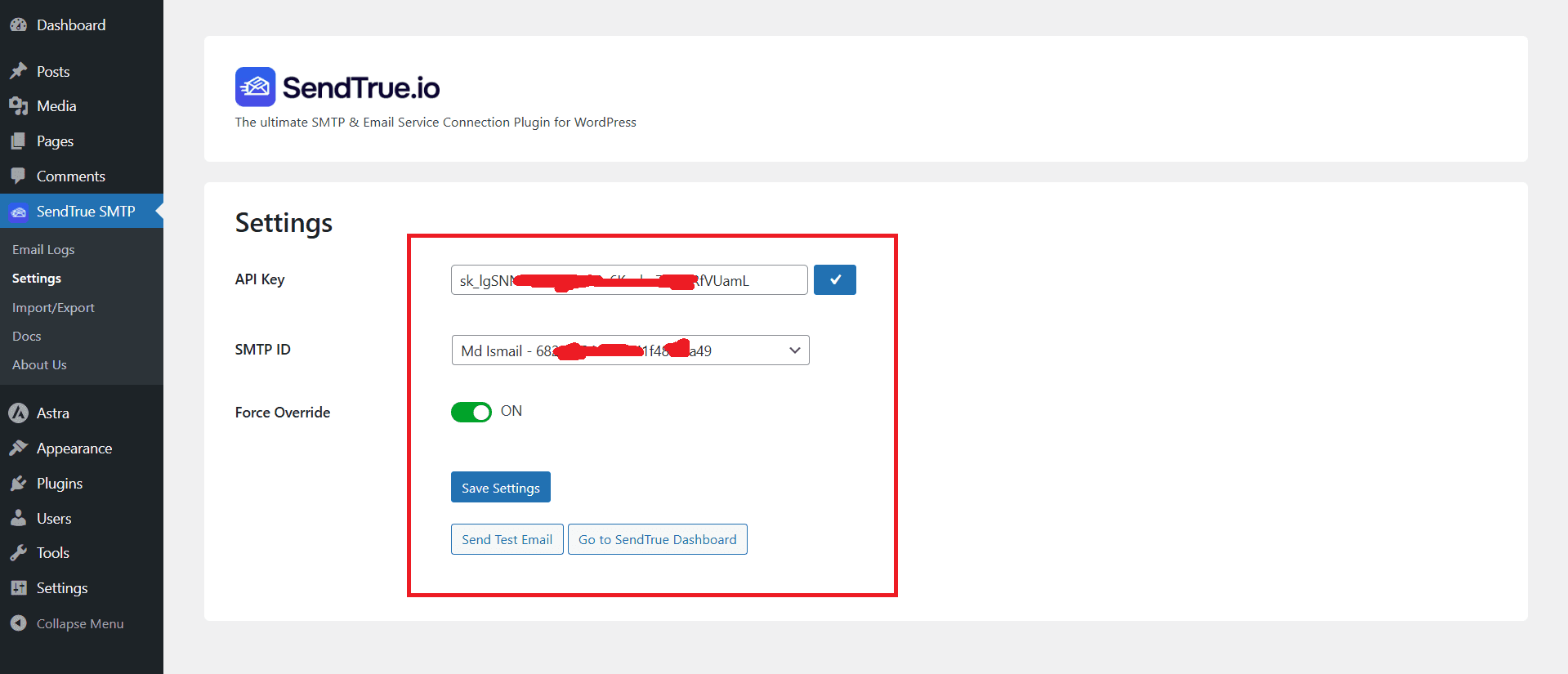The width and height of the screenshot is (1568, 674).
Task: Click the Appearance paintbrush icon
Action: click(18, 449)
